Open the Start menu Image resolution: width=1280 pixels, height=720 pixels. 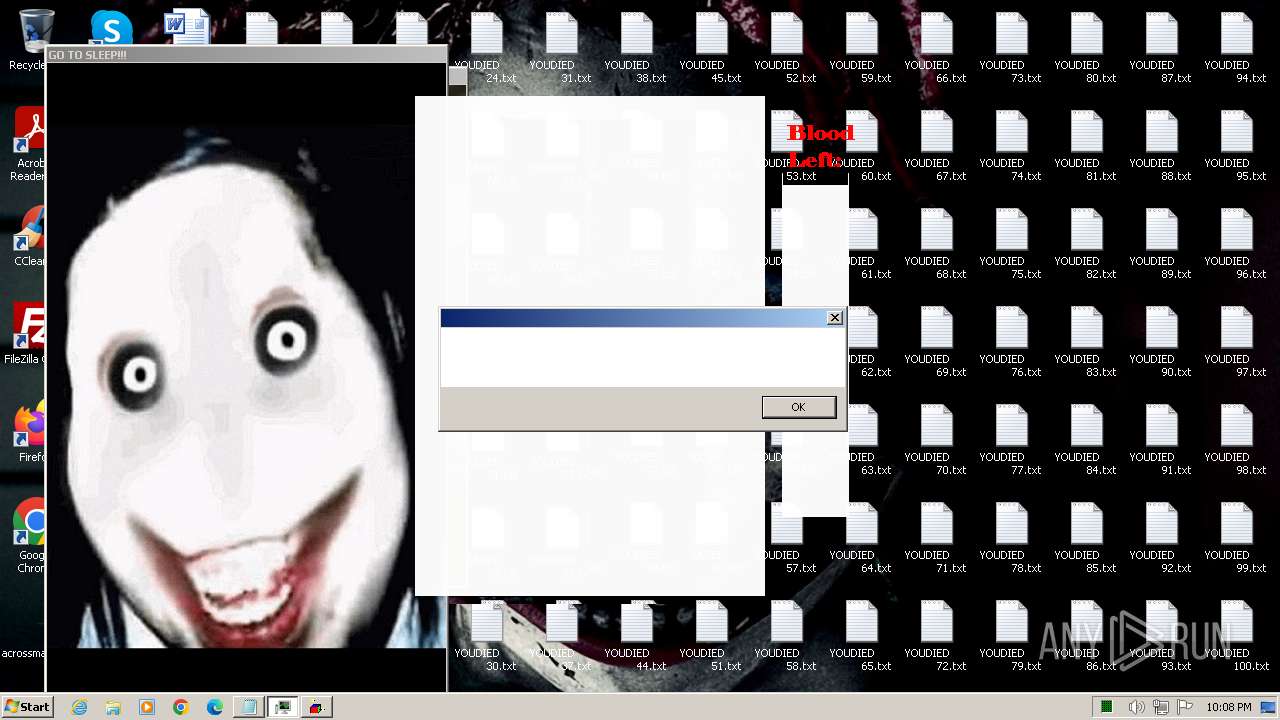(27, 707)
